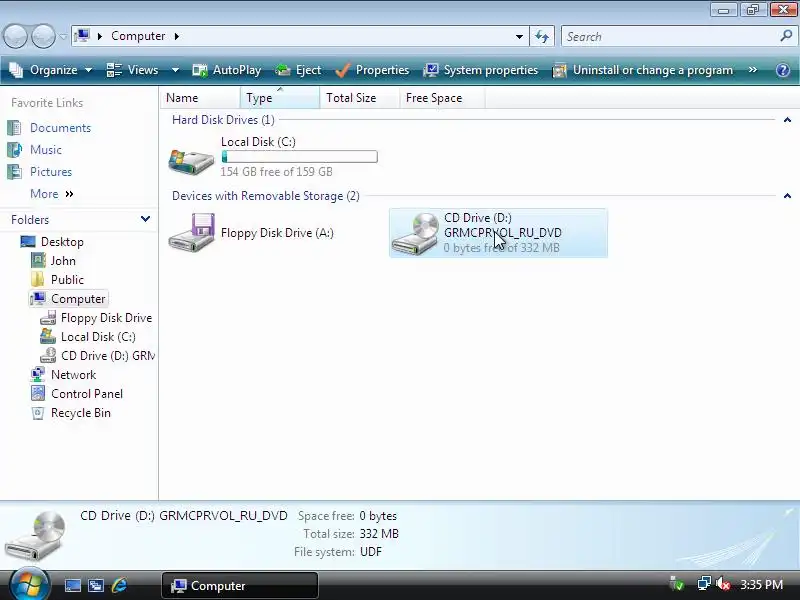This screenshot has height=600, width=800.
Task: Click the computer icon in address bar
Action: (82, 36)
